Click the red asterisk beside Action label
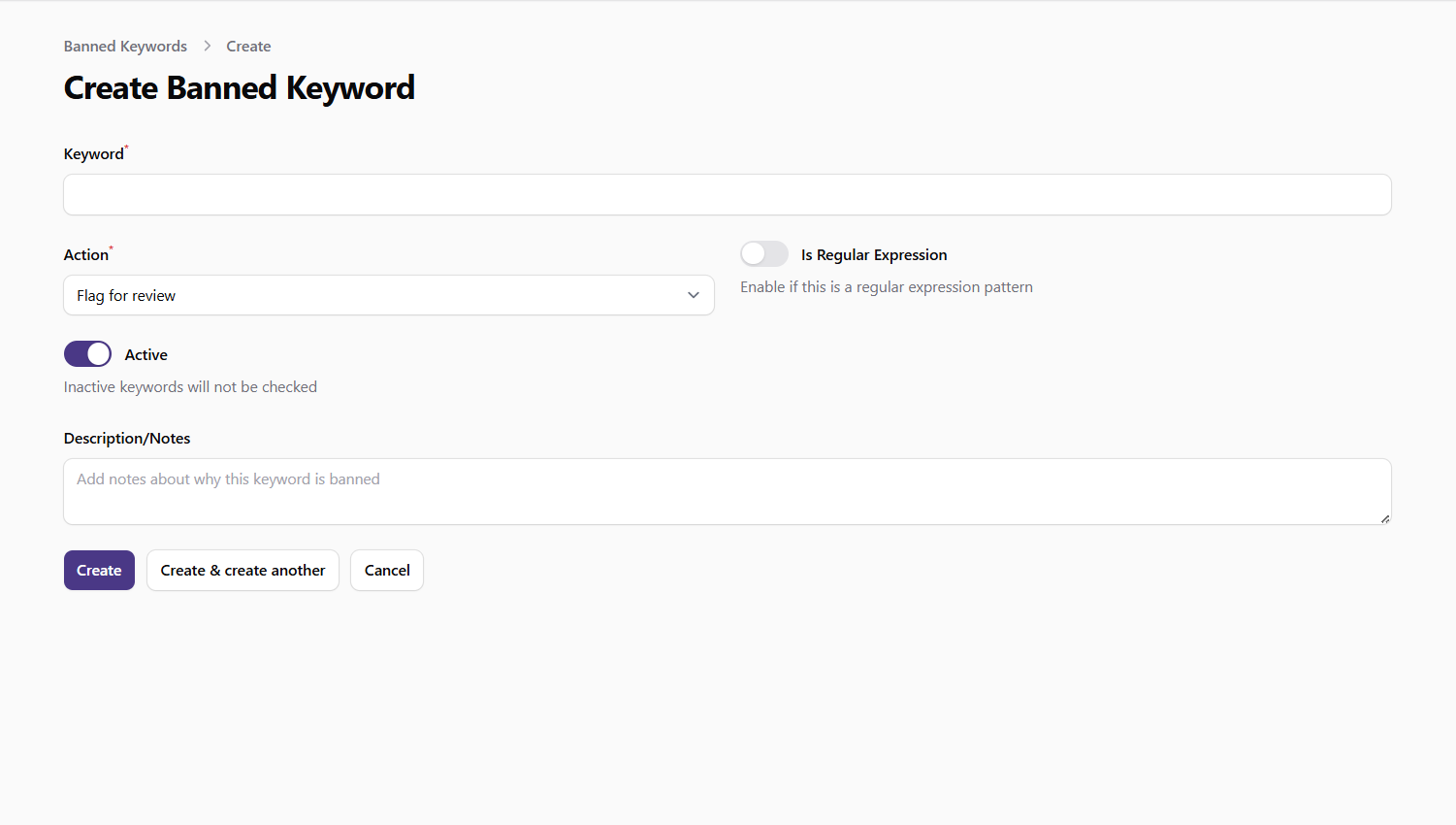Screen dimensions: 1456x825 tap(111, 248)
